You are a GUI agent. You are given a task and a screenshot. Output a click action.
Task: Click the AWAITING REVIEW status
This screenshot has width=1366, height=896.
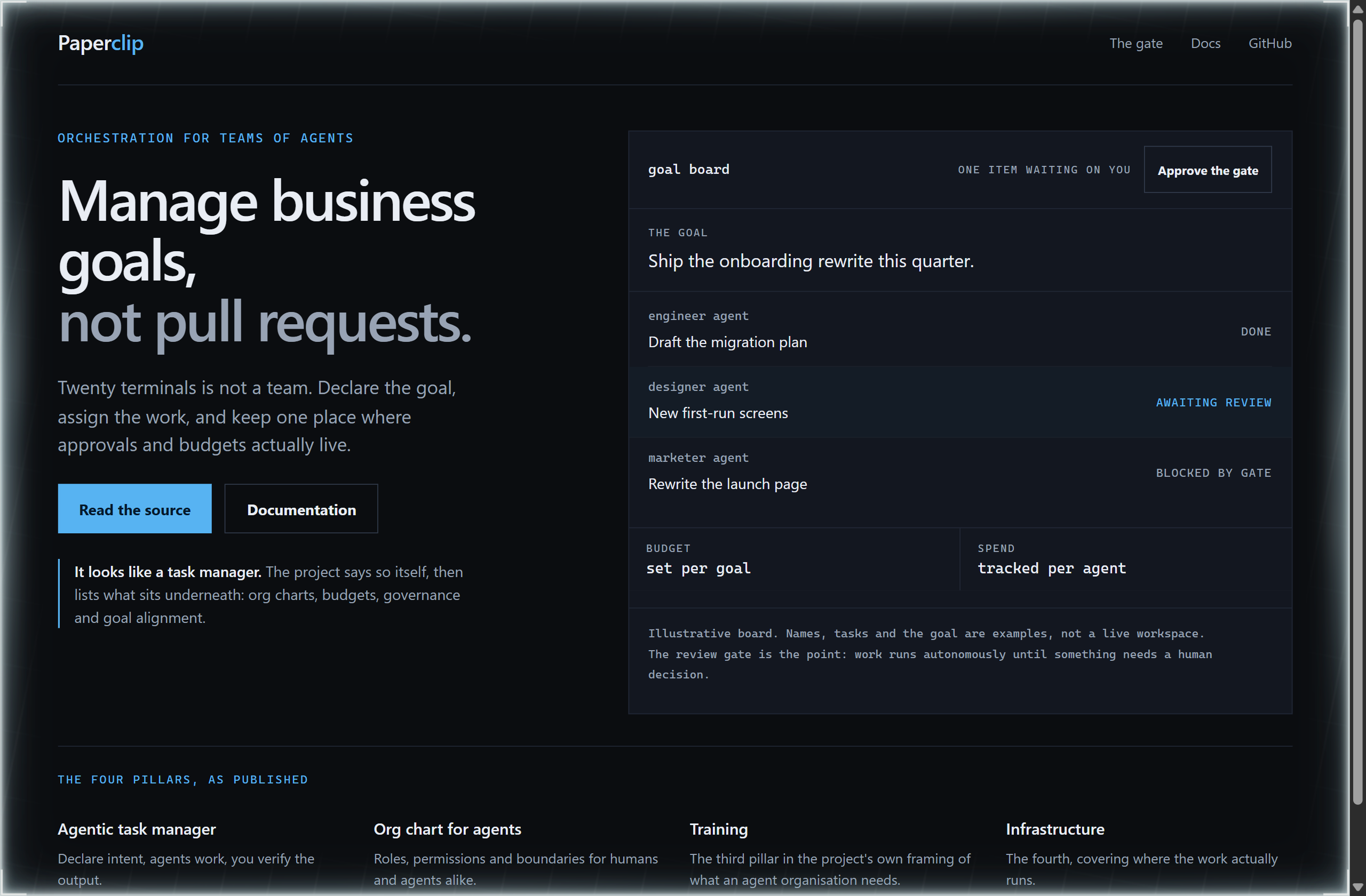(1213, 403)
